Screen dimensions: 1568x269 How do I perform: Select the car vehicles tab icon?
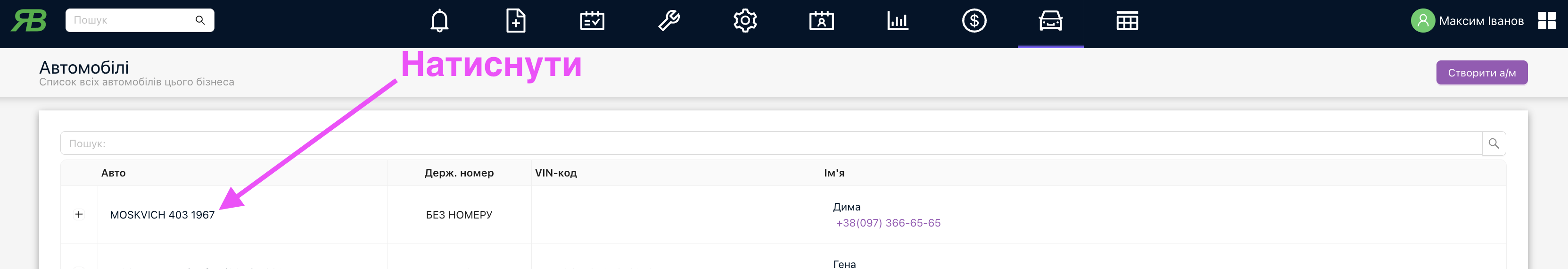[1051, 21]
